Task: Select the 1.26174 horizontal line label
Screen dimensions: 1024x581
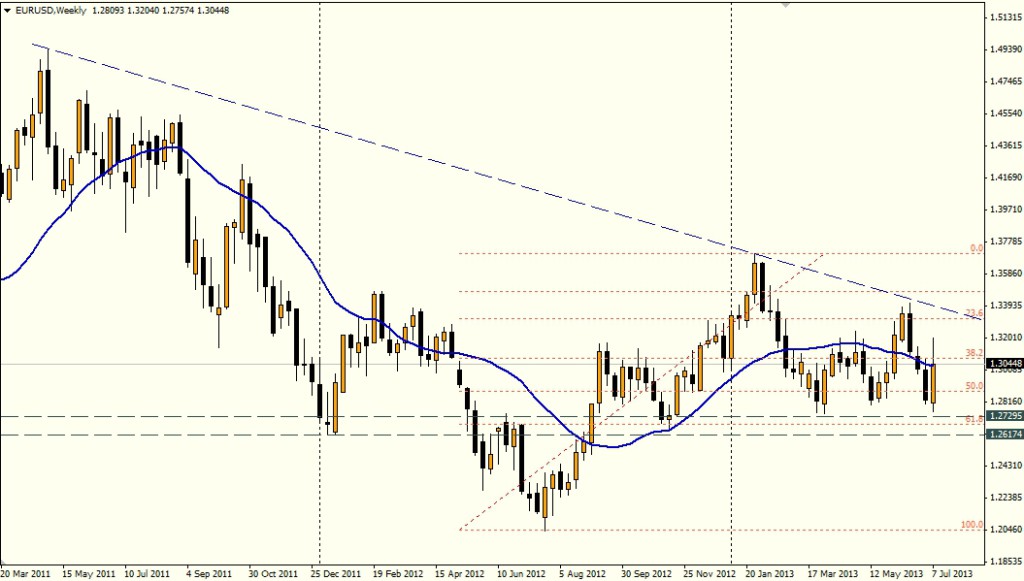Action: click(x=1002, y=435)
